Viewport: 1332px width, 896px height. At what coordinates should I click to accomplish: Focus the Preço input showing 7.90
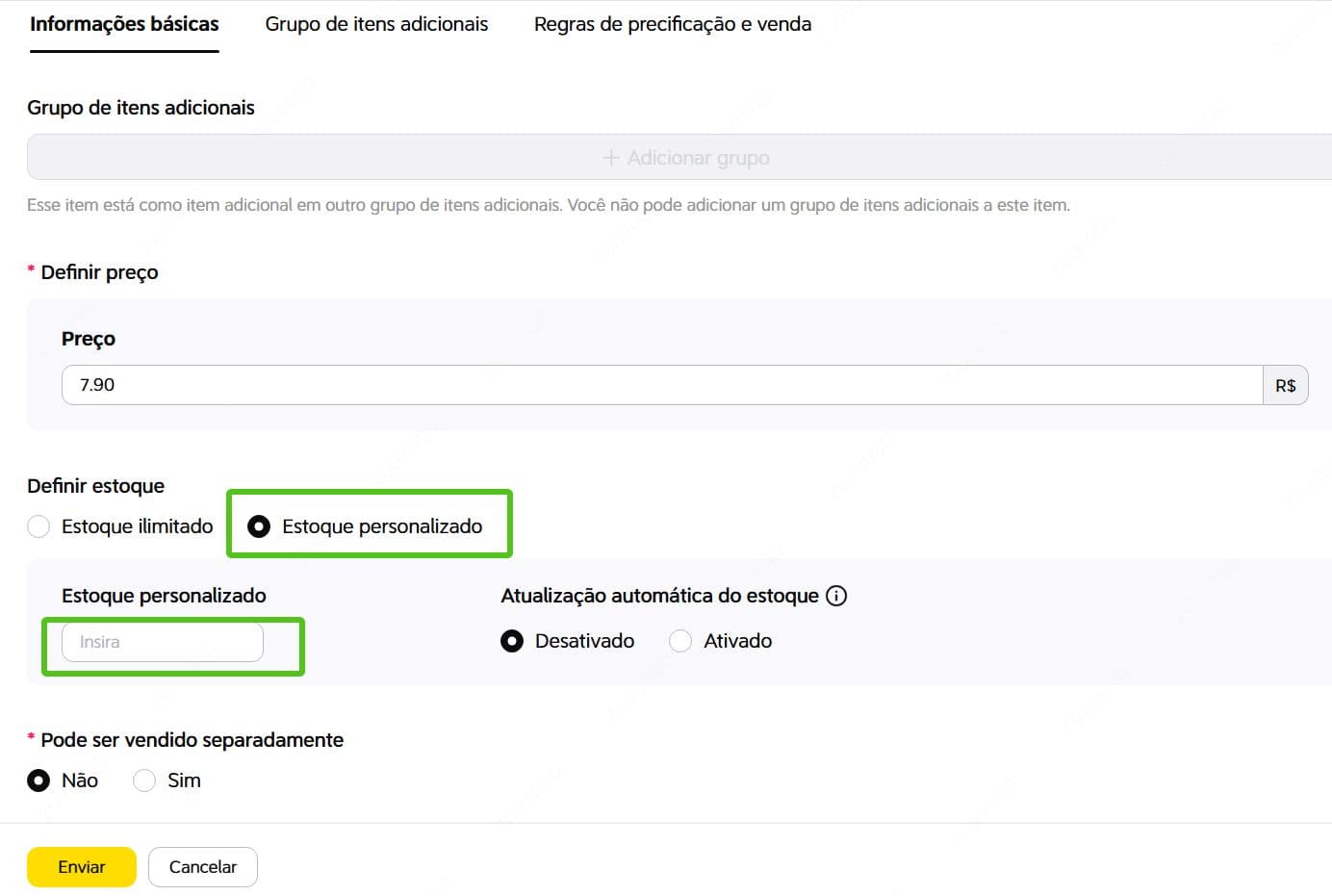tap(662, 385)
